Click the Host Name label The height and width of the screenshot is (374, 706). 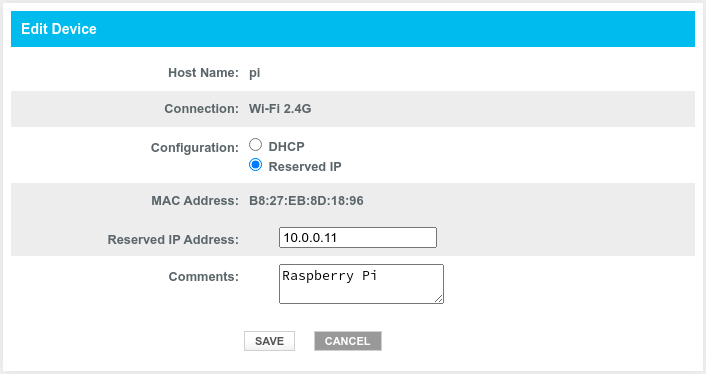pos(203,73)
